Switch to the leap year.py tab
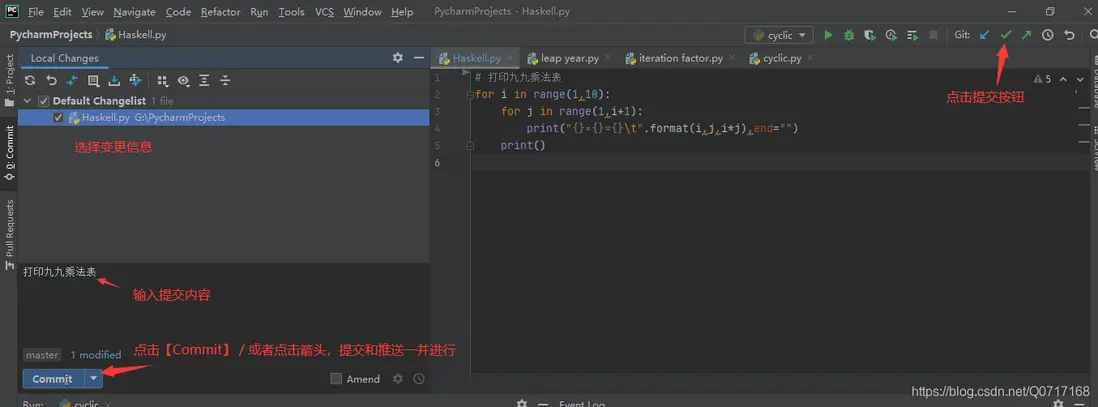The width and height of the screenshot is (1098, 407). point(563,58)
